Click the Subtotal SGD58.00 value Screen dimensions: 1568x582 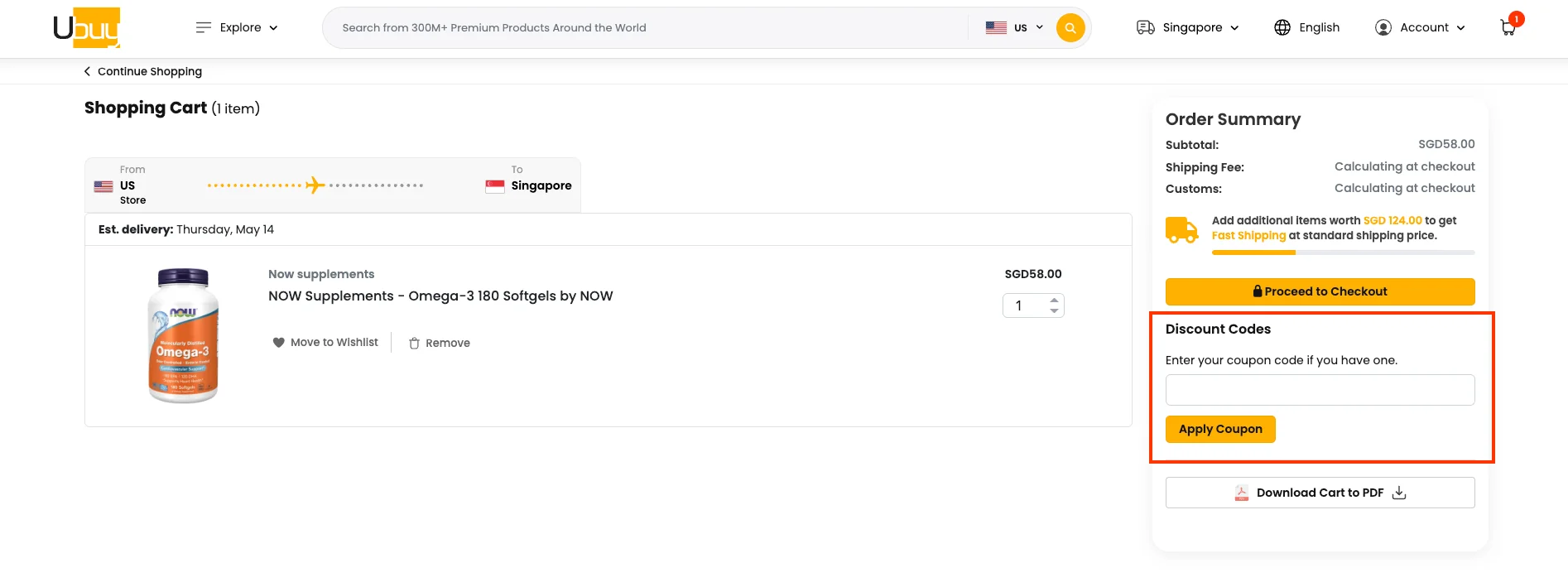(x=1446, y=144)
